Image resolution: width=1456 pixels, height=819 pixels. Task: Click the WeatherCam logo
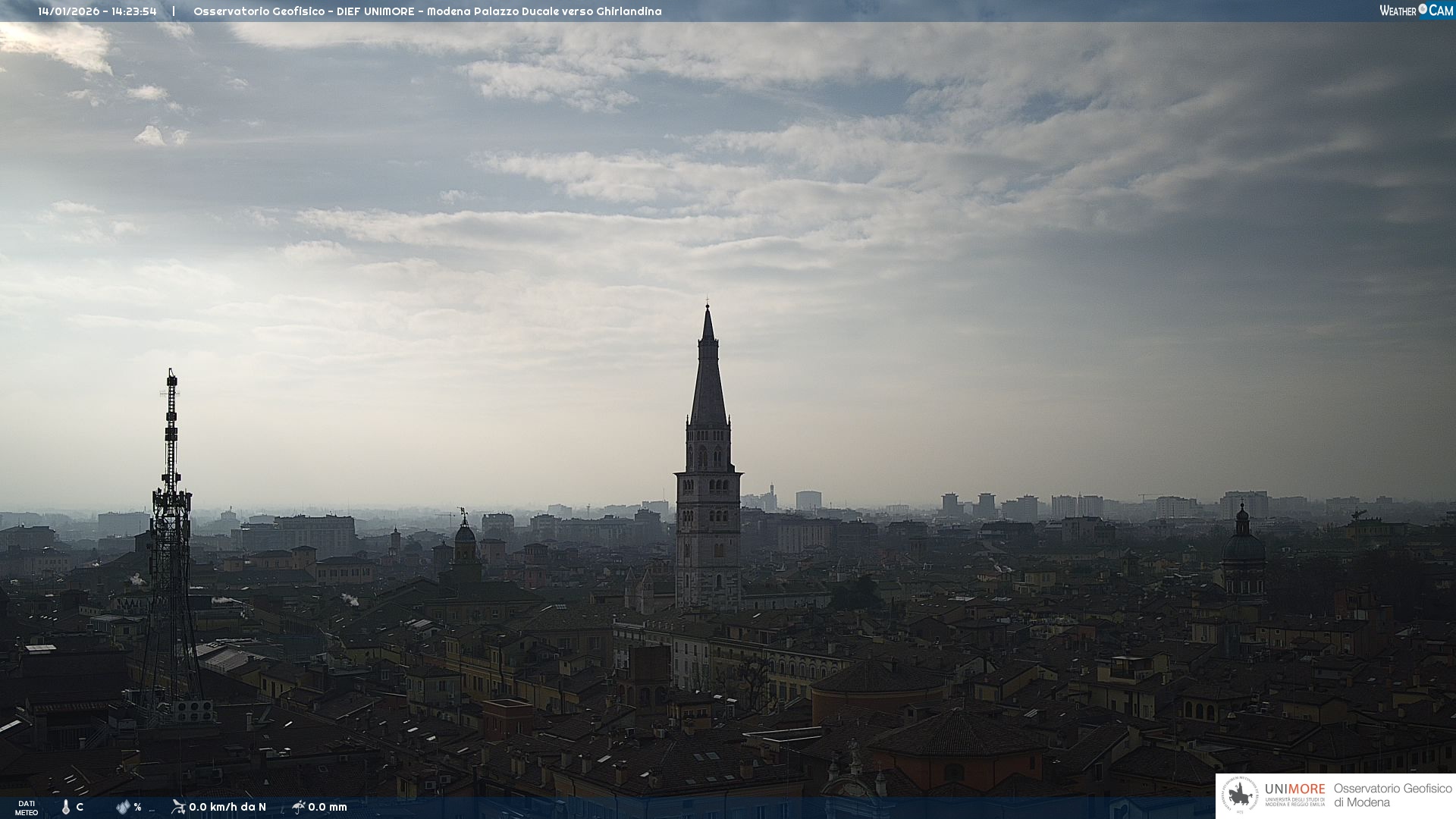click(x=1416, y=11)
